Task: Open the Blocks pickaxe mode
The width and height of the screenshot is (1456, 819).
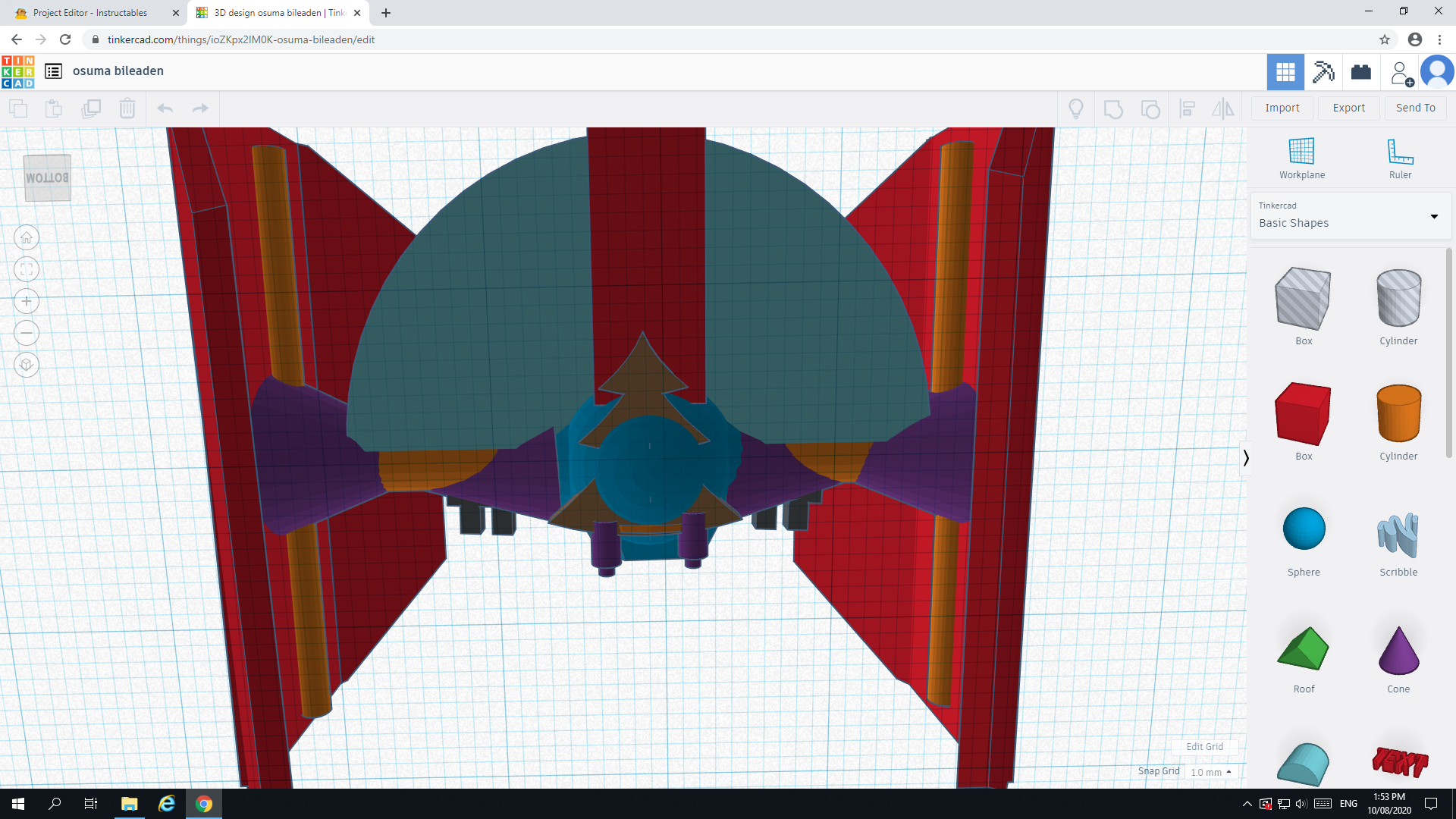Action: click(x=1323, y=72)
